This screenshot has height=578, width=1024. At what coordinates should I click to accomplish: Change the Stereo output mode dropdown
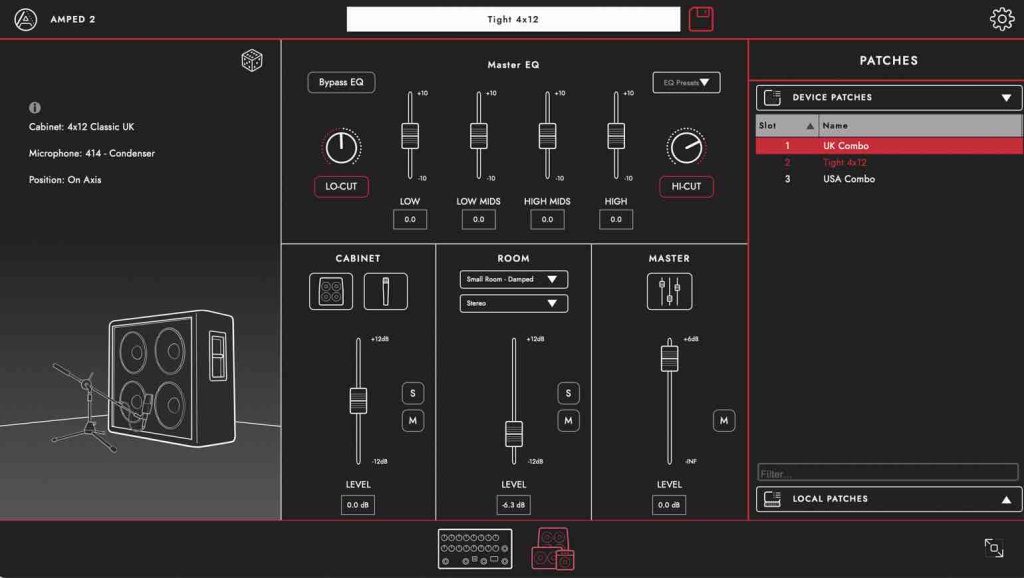click(x=513, y=303)
